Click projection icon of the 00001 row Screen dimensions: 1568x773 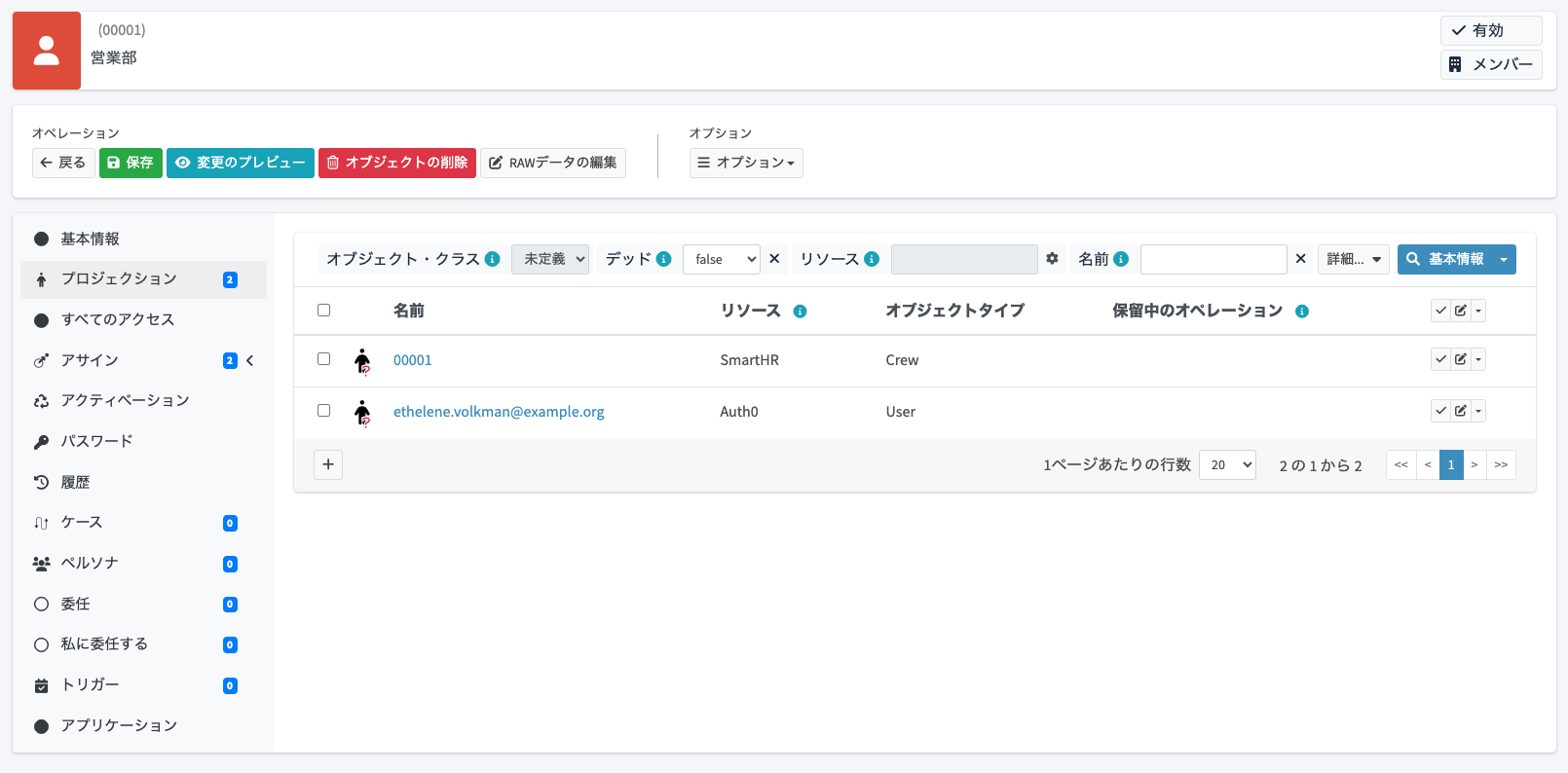tap(362, 361)
